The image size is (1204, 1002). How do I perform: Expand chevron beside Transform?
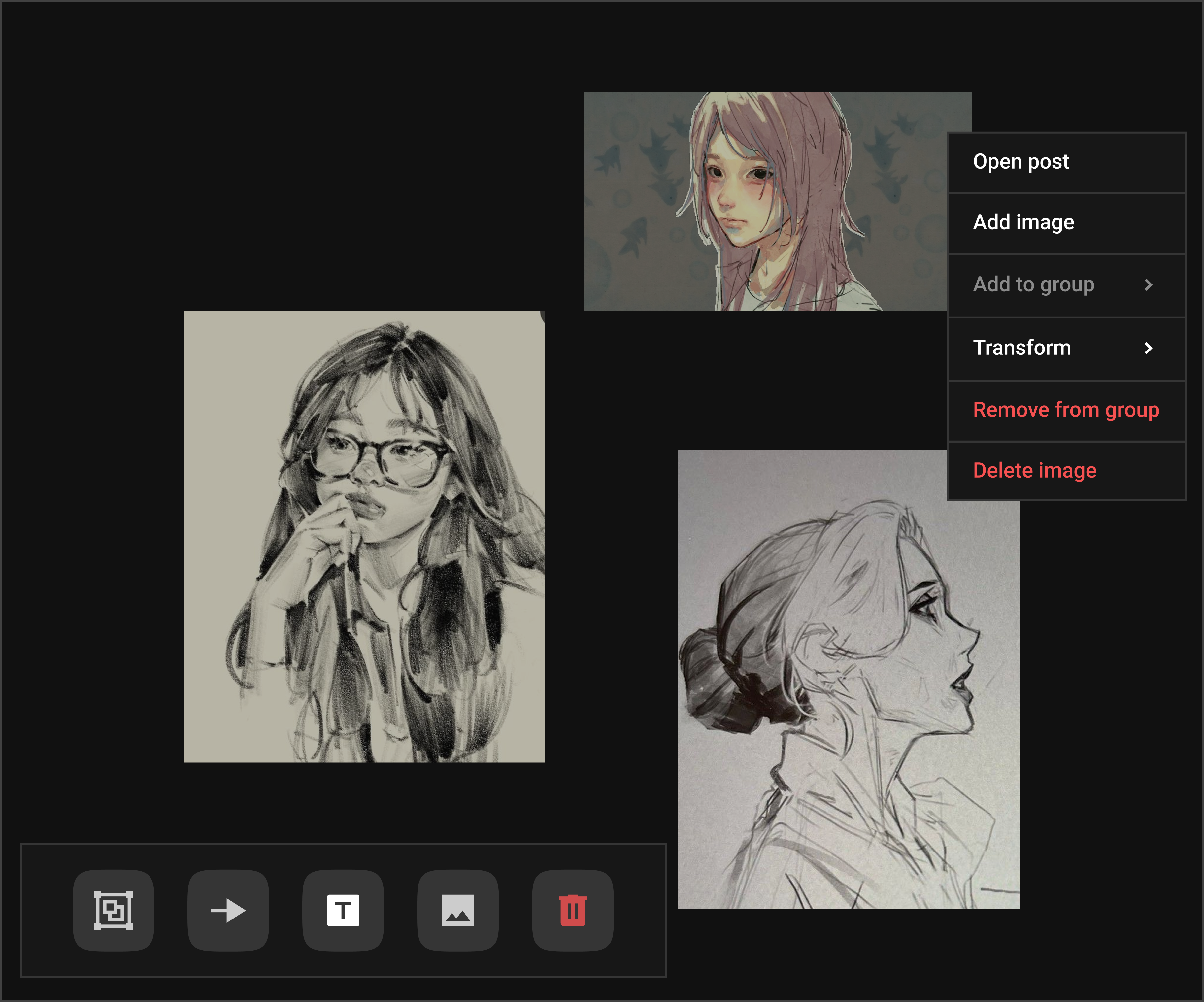pos(1148,348)
